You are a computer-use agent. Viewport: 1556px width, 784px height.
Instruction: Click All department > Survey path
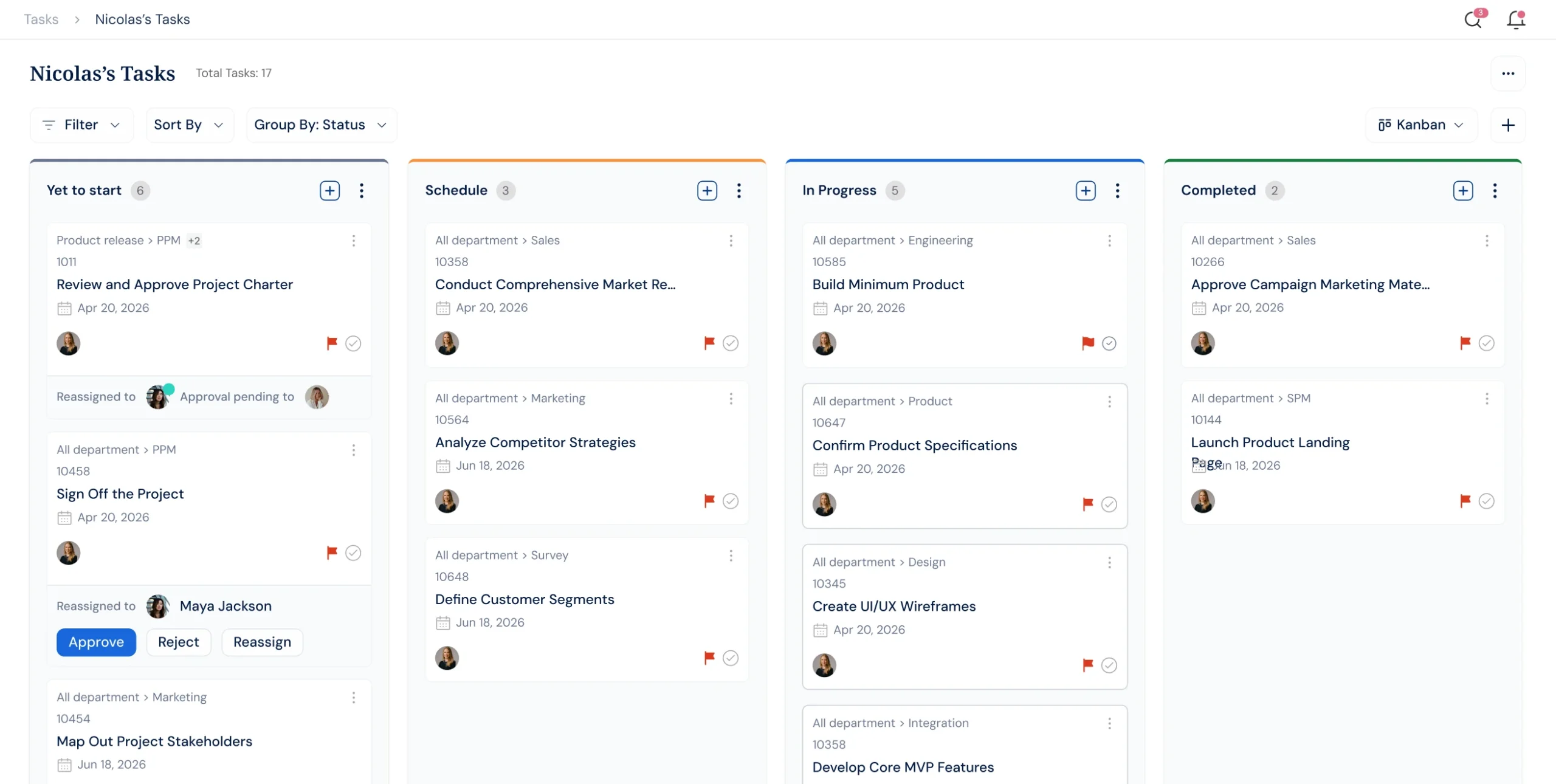[x=502, y=555]
